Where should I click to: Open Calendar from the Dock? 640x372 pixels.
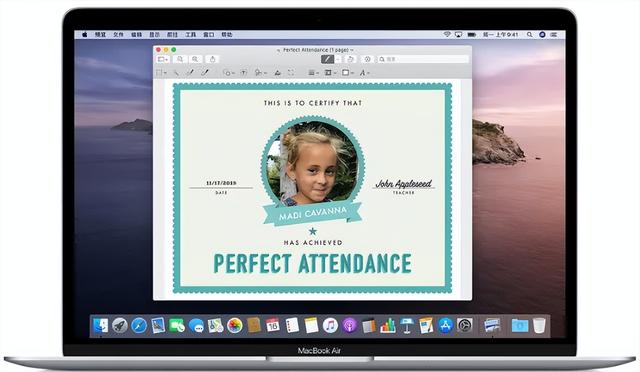coord(273,325)
